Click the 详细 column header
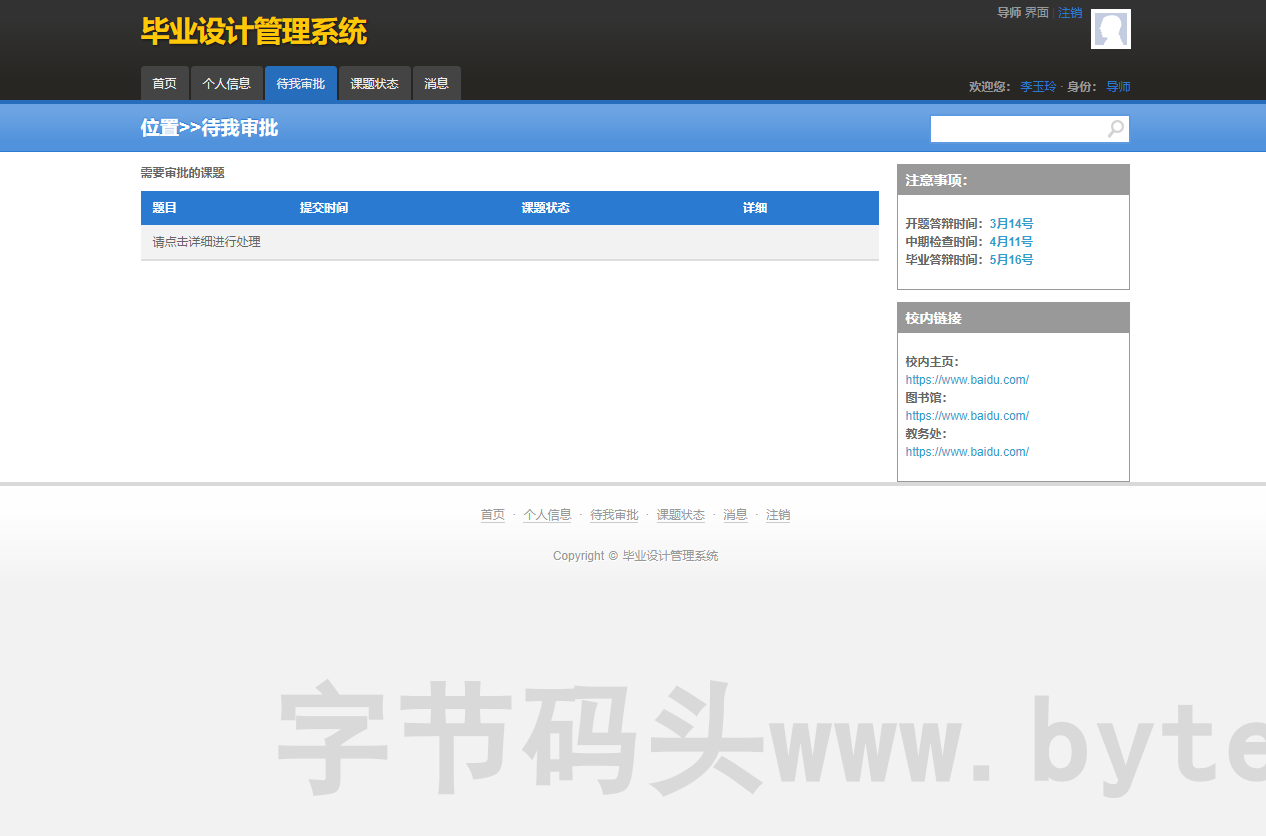The height and width of the screenshot is (836, 1266). pos(755,208)
